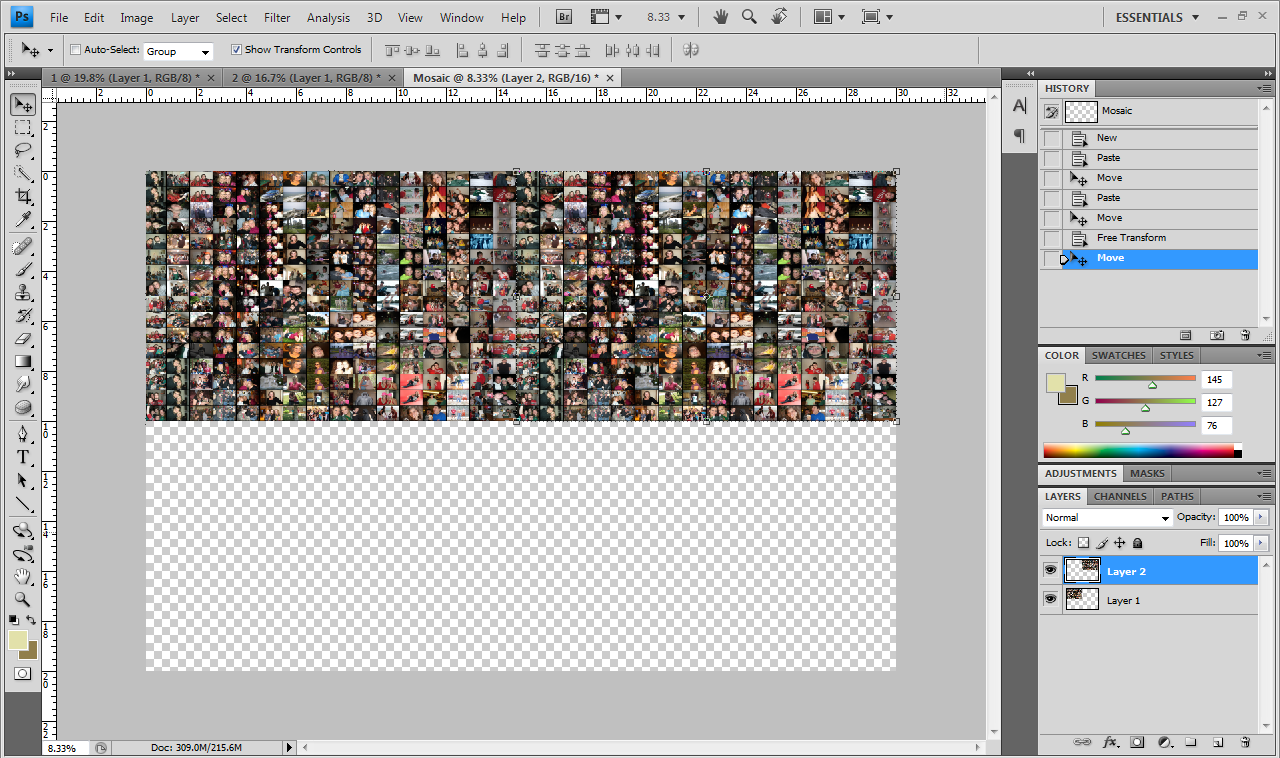Toggle lock image pixels
1280x758 pixels.
1102,543
